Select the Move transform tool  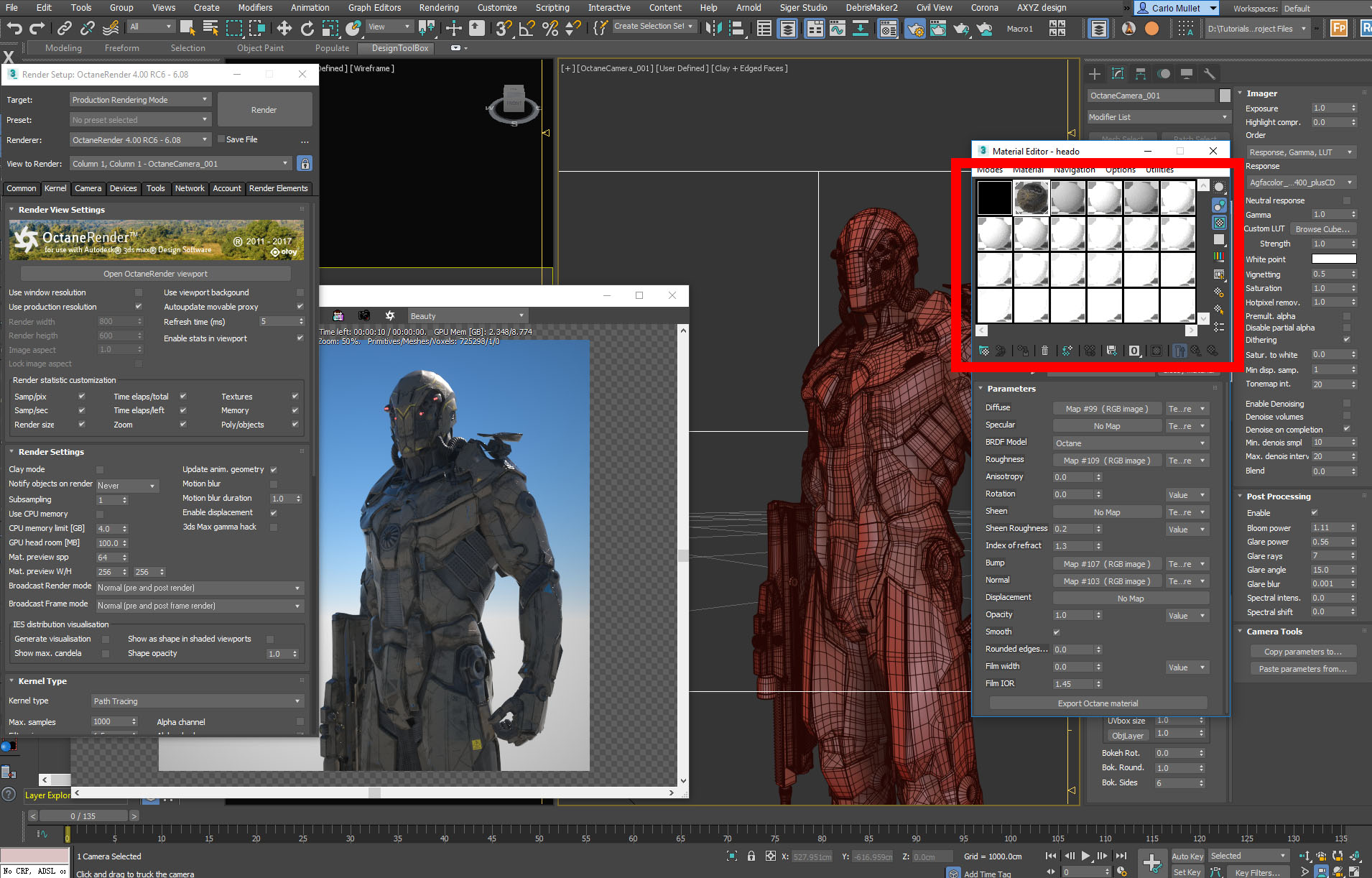tap(284, 28)
